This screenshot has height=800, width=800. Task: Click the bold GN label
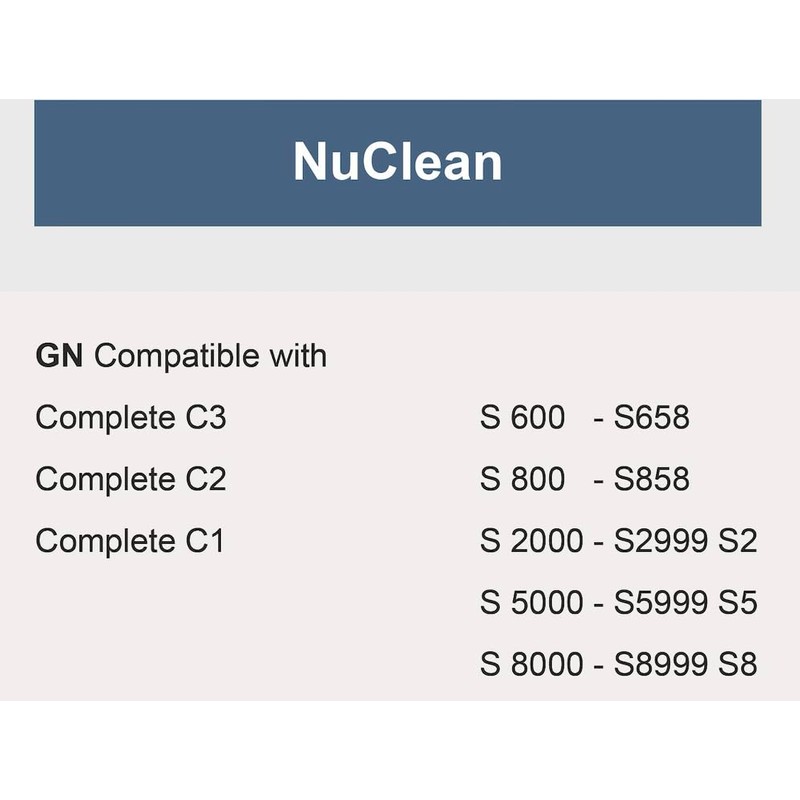(59, 355)
